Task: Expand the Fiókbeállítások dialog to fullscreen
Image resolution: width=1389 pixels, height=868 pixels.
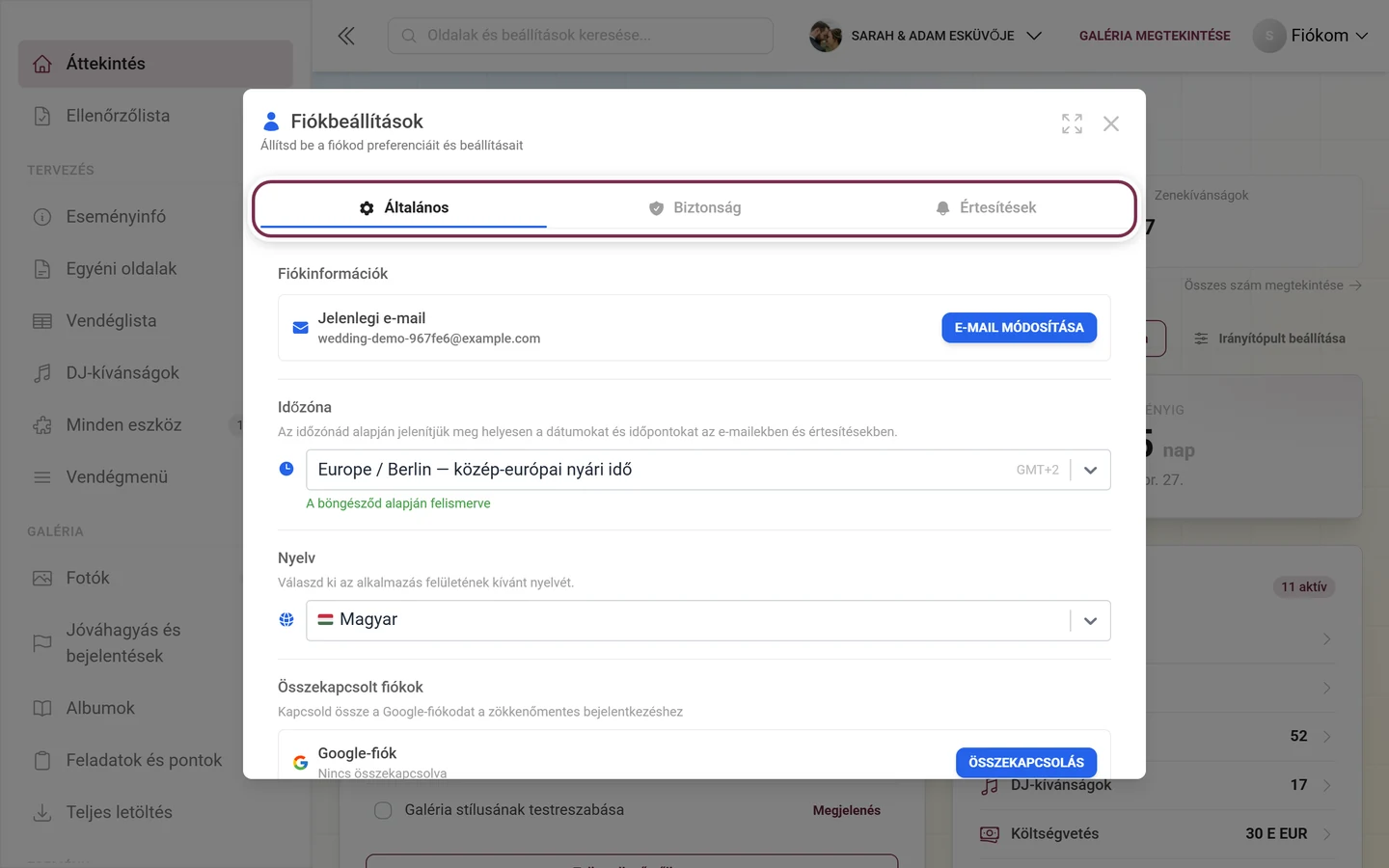Action: (1072, 123)
